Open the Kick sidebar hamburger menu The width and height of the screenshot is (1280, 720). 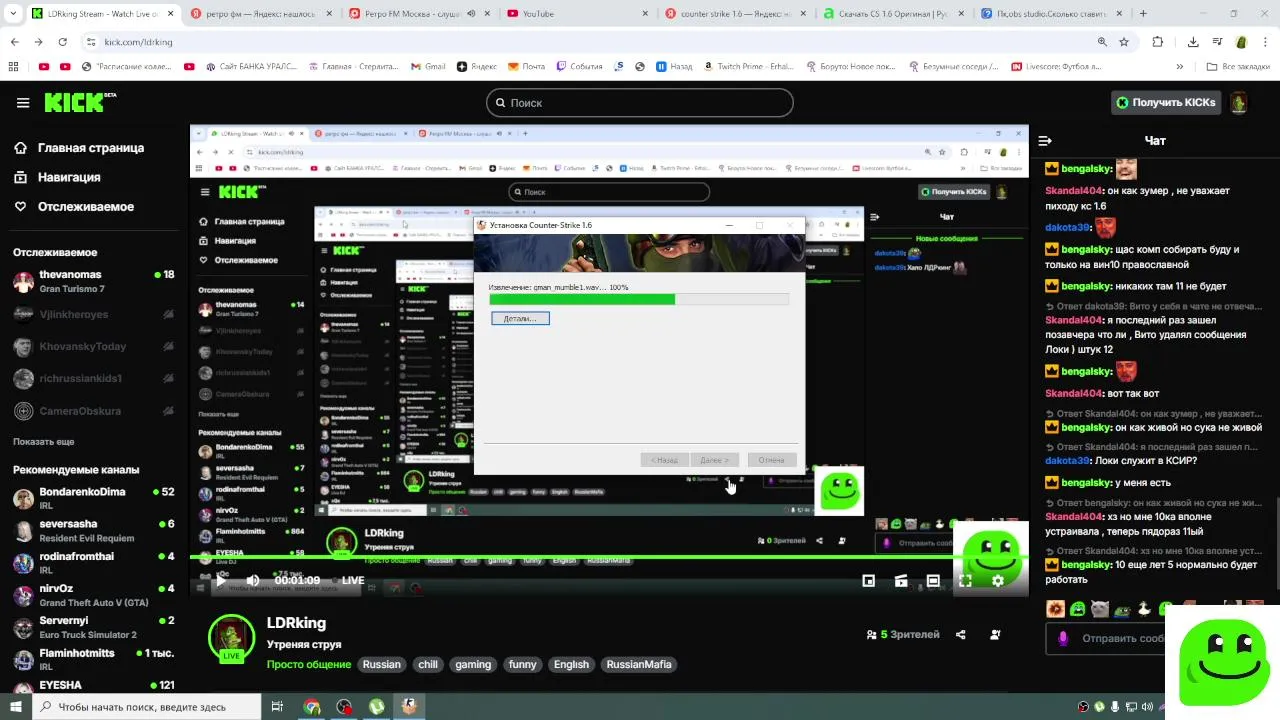point(23,103)
